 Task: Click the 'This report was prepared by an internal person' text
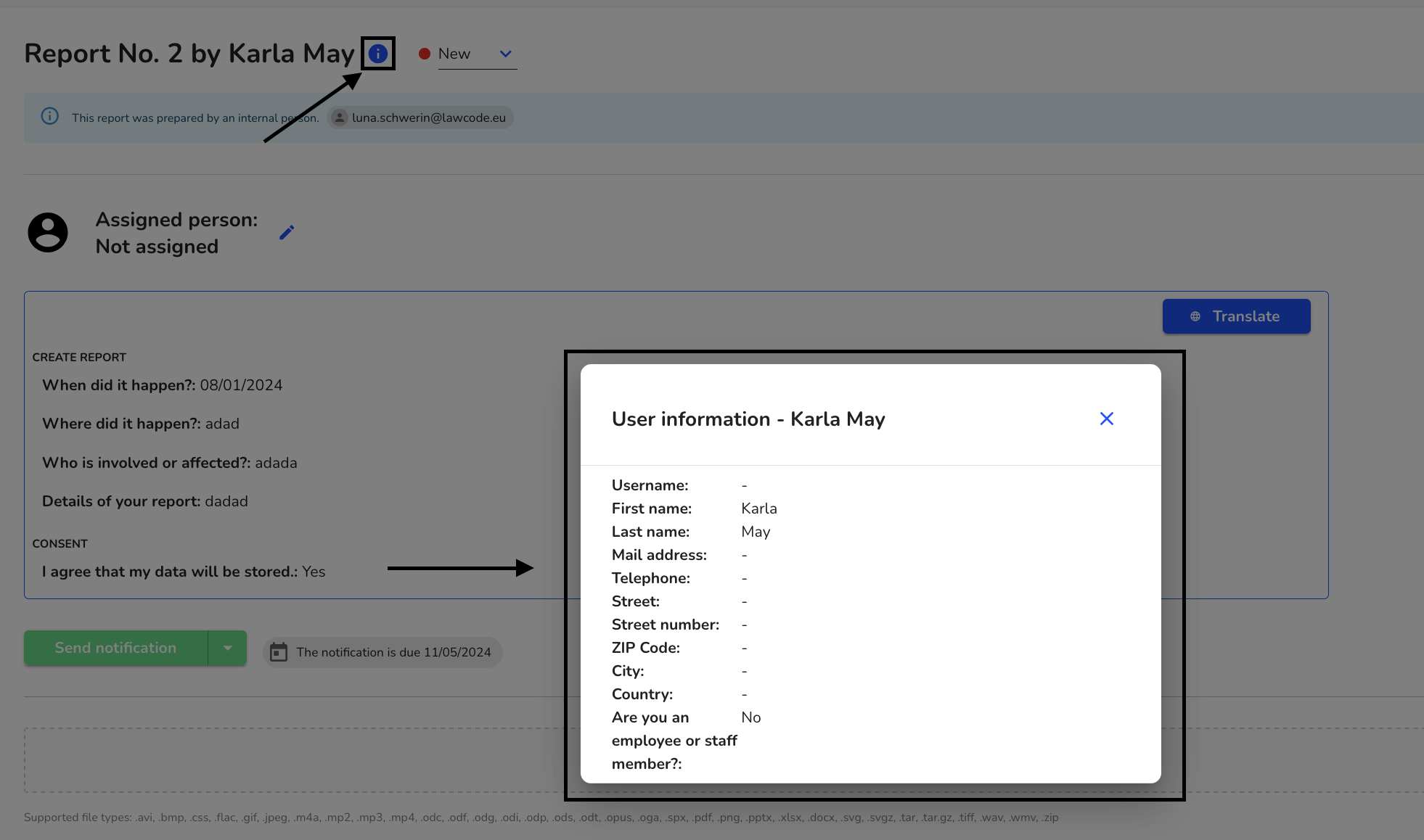[x=195, y=118]
